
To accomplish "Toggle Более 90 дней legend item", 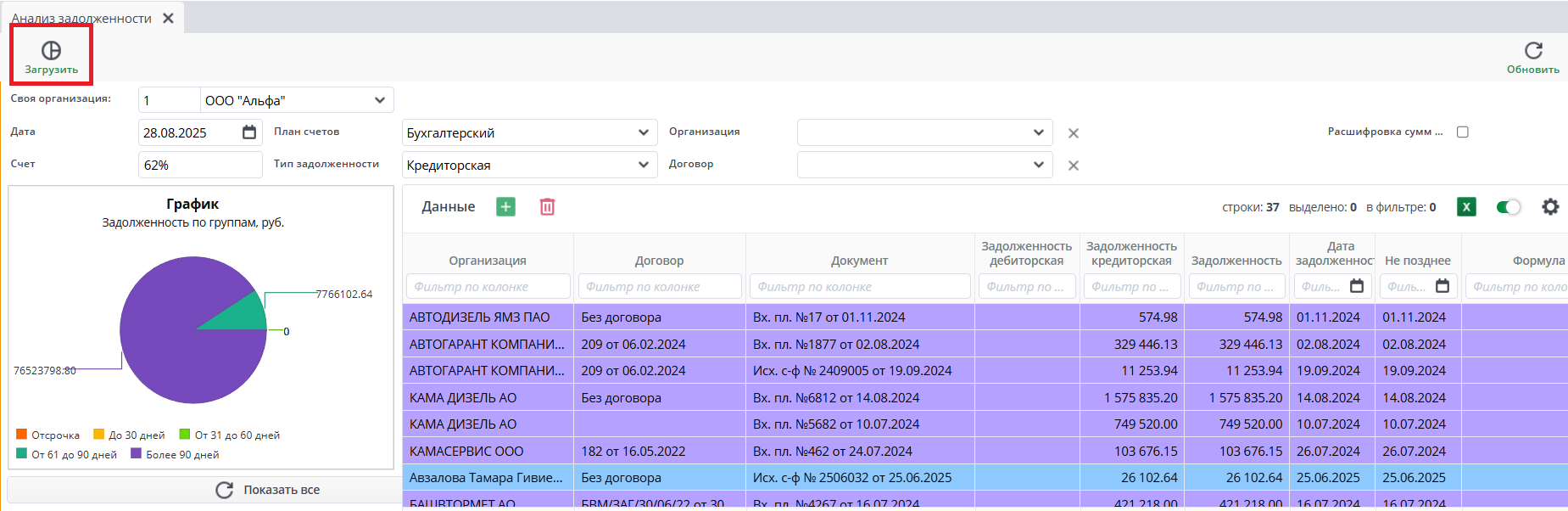I will (x=175, y=455).
